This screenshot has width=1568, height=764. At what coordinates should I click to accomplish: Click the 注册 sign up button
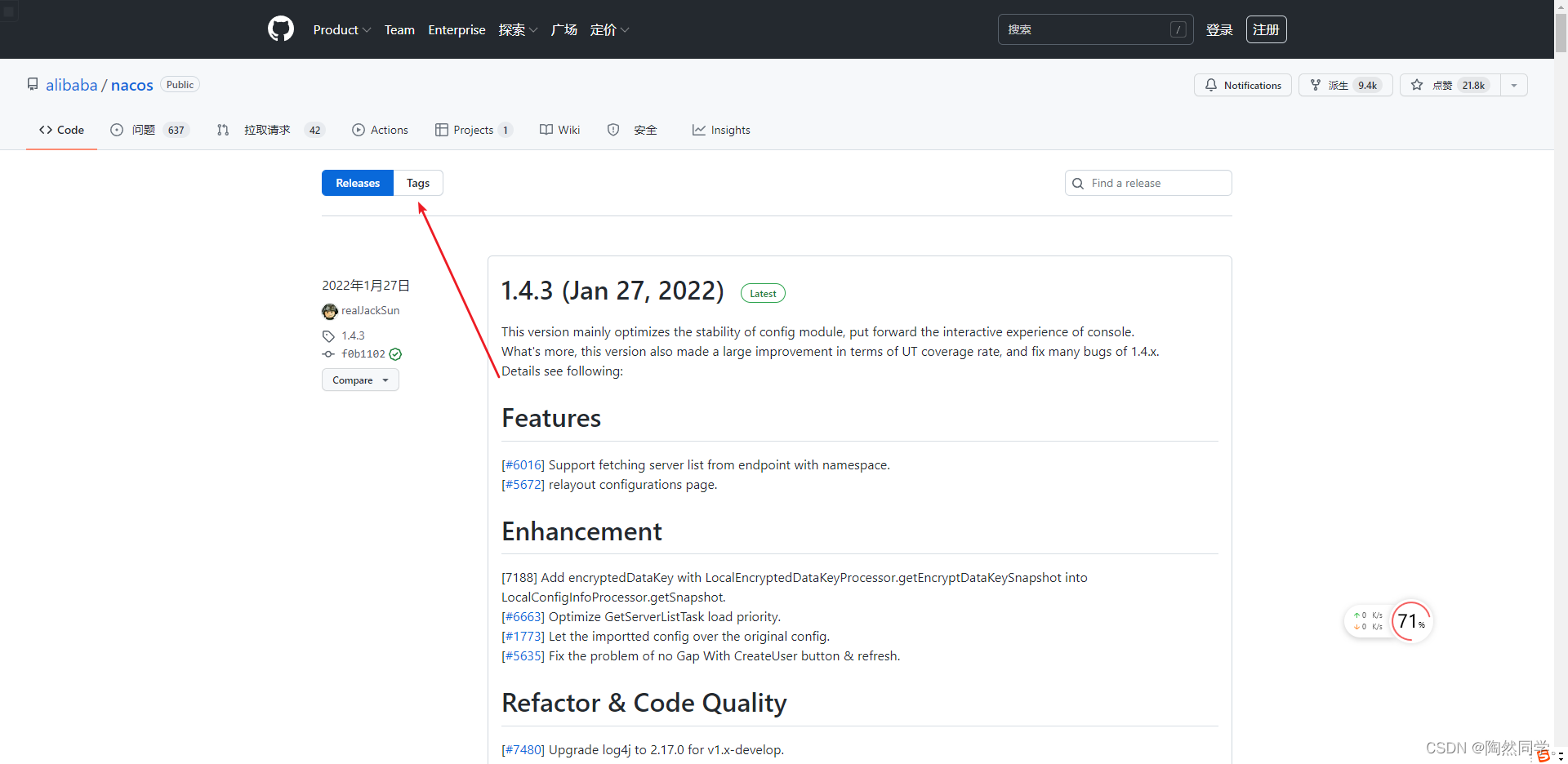click(x=1266, y=29)
